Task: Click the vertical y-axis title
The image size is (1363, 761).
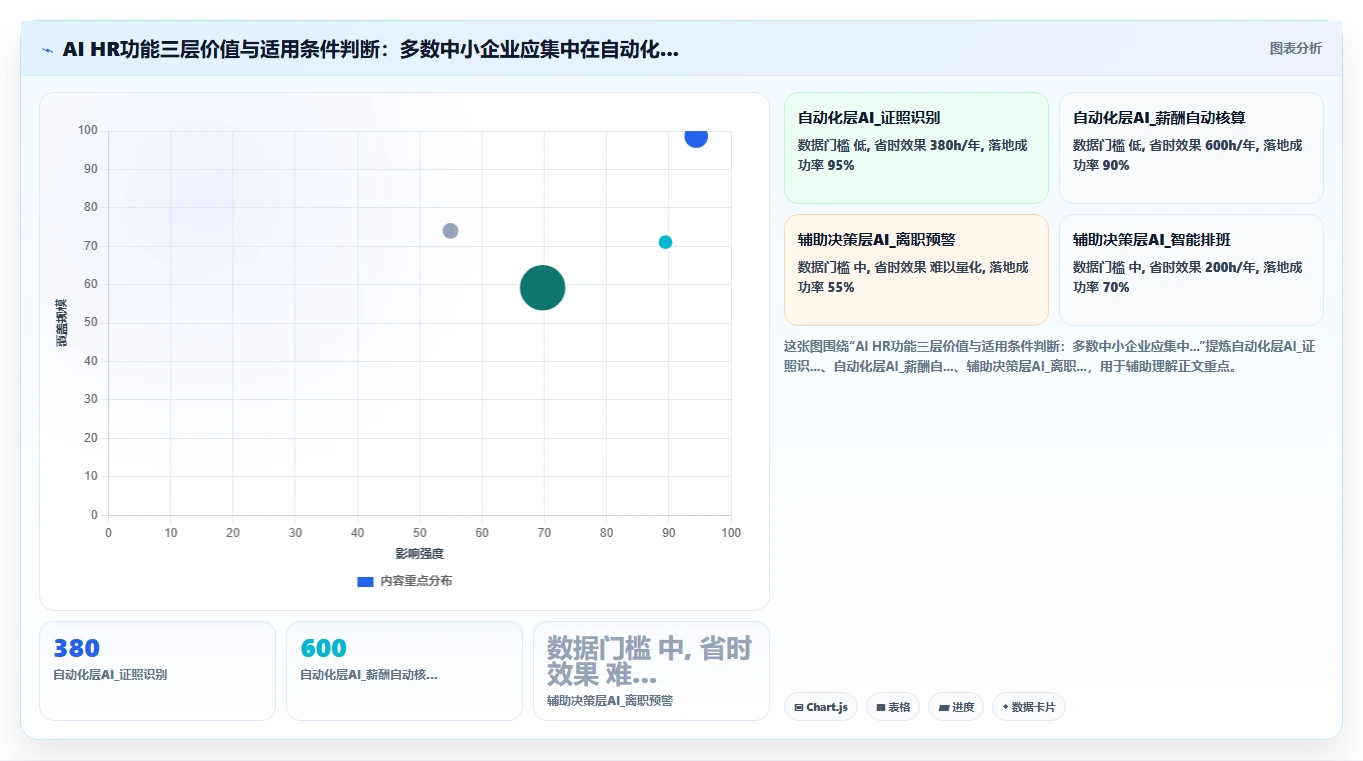Action: coord(62,323)
